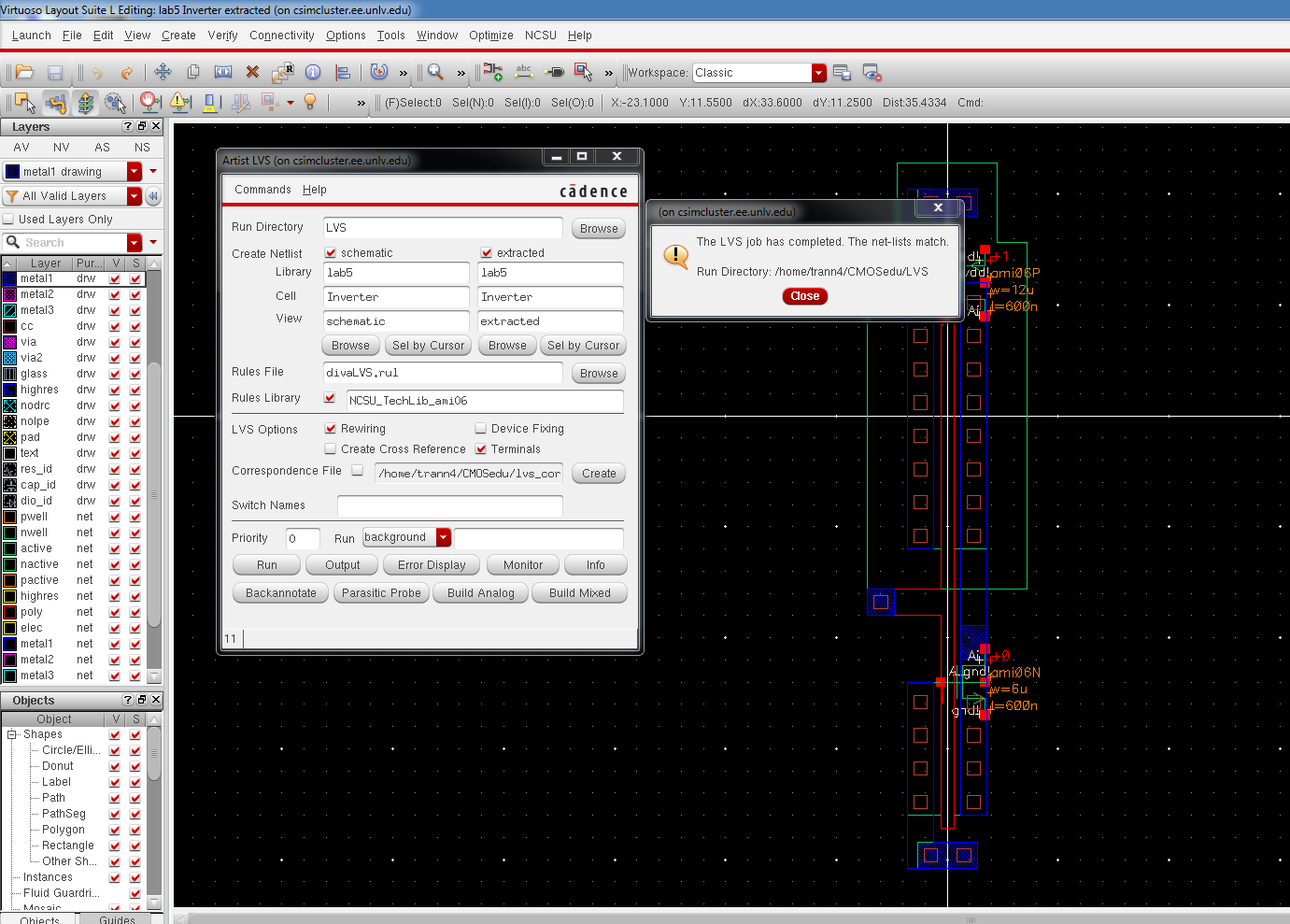Uncheck the schematic Create Netlist checkbox
Screen dimensions: 1290x924
click(331, 253)
